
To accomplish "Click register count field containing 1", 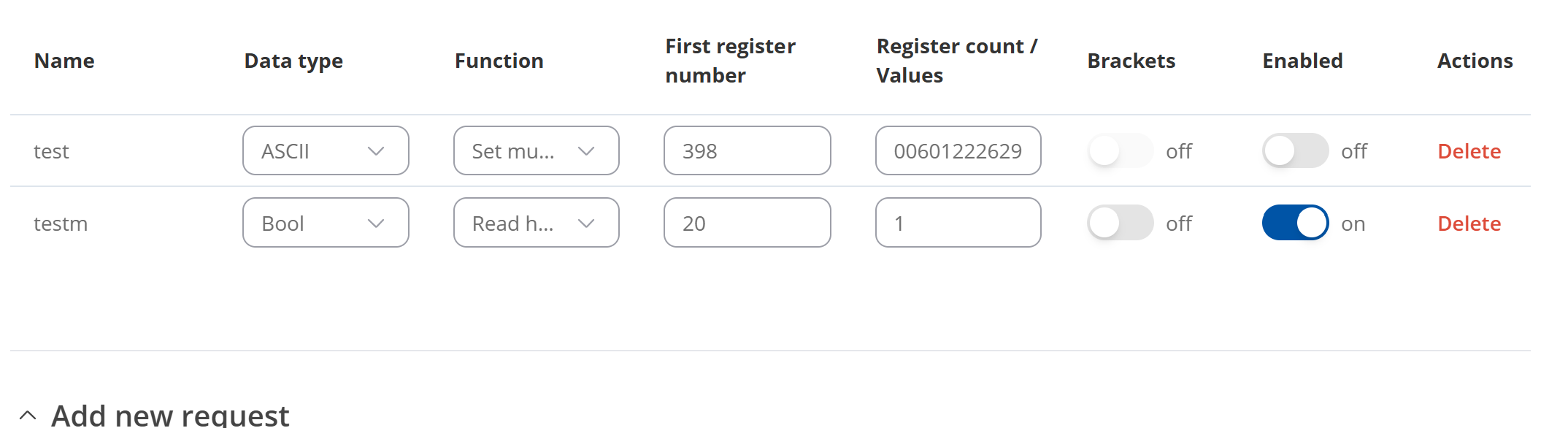I will point(958,223).
